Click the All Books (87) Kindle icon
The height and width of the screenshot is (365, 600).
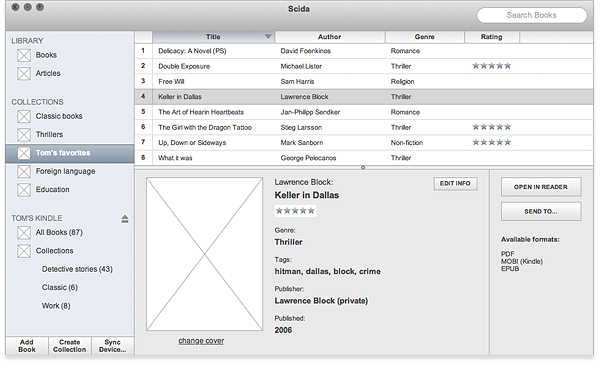tap(24, 233)
